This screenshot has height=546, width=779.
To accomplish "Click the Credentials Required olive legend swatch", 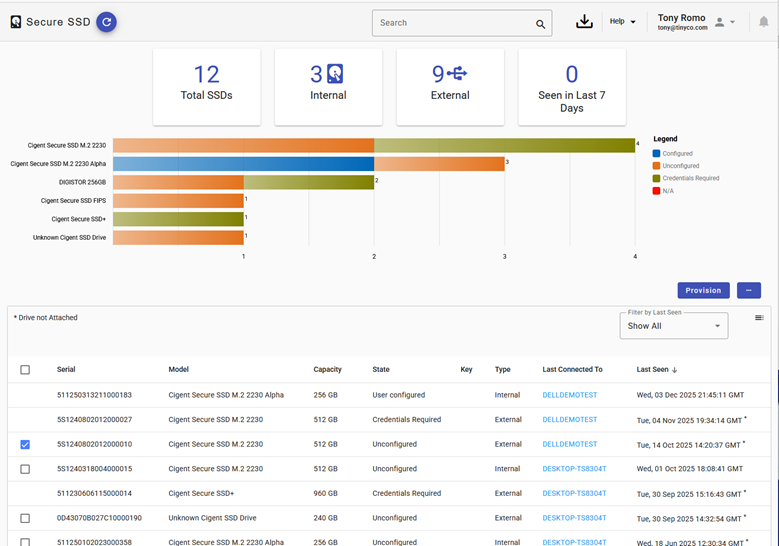I will coord(656,178).
